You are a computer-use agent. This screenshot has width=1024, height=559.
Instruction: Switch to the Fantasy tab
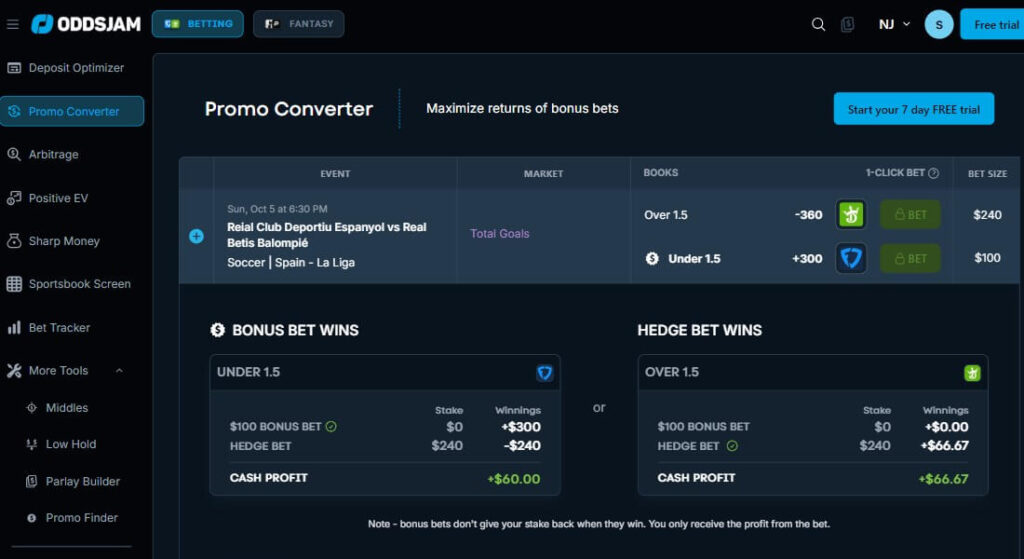298,24
